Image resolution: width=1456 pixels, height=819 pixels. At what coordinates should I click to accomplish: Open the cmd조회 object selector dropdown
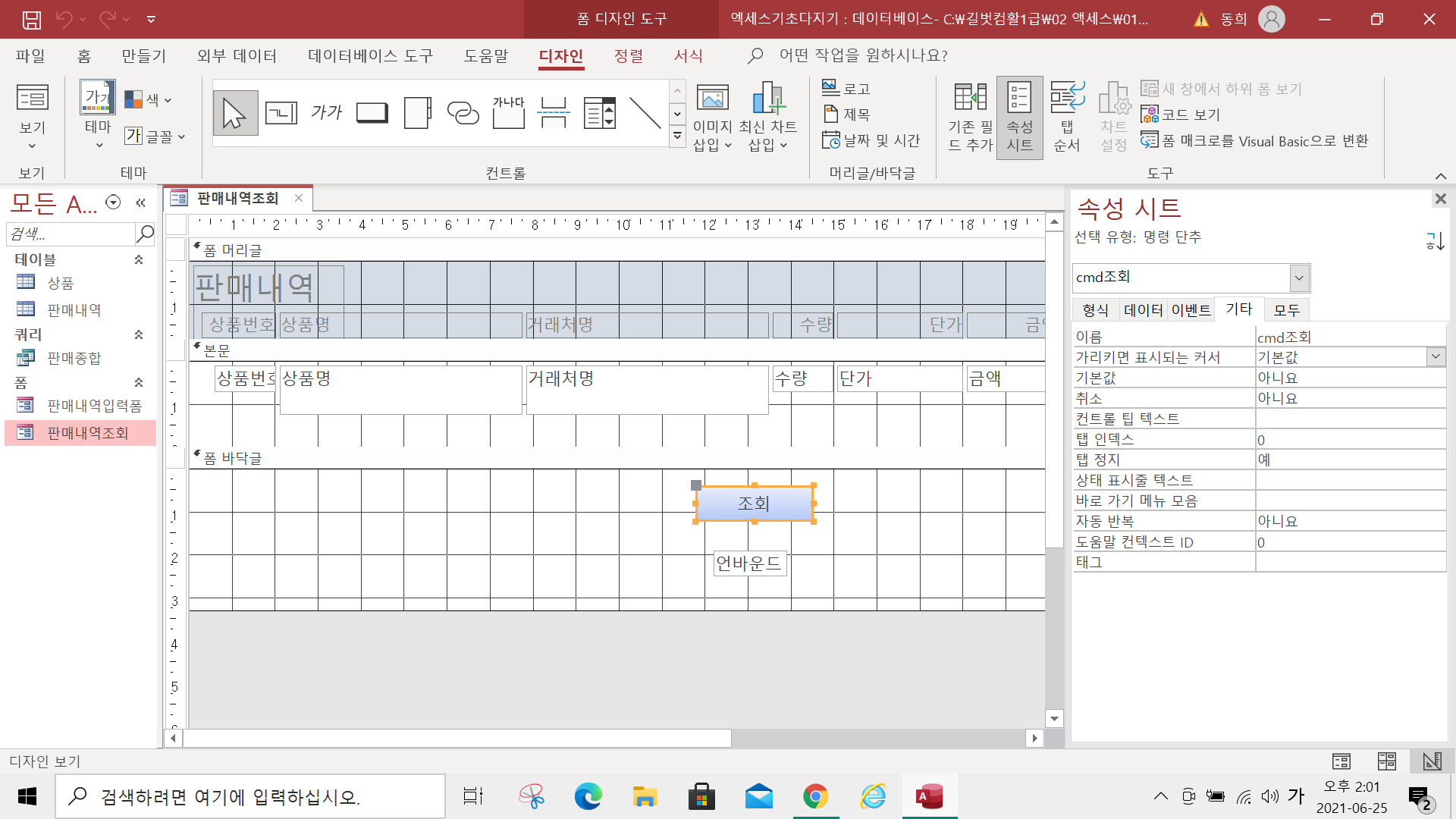1299,278
